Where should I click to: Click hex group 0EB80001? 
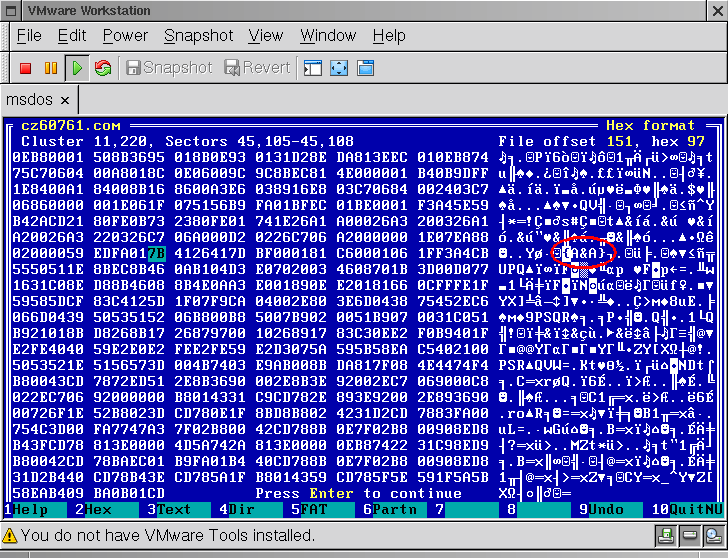pos(48,157)
